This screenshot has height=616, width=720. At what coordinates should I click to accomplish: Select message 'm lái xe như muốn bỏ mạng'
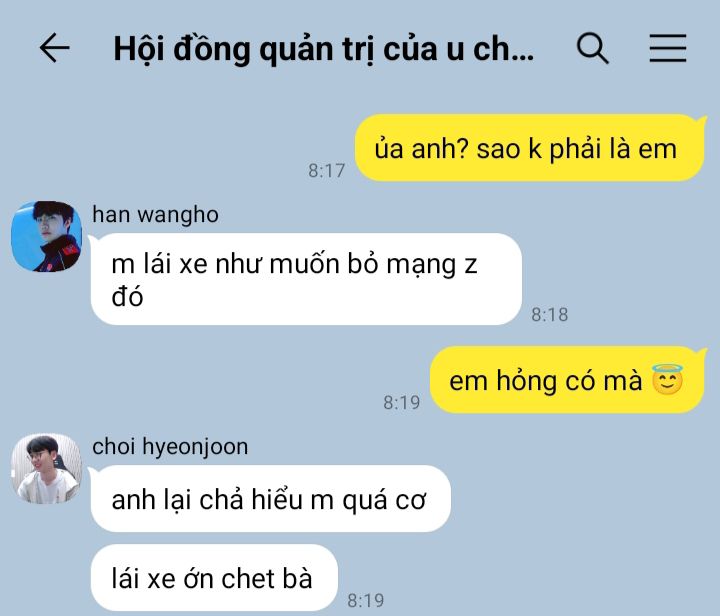point(306,279)
